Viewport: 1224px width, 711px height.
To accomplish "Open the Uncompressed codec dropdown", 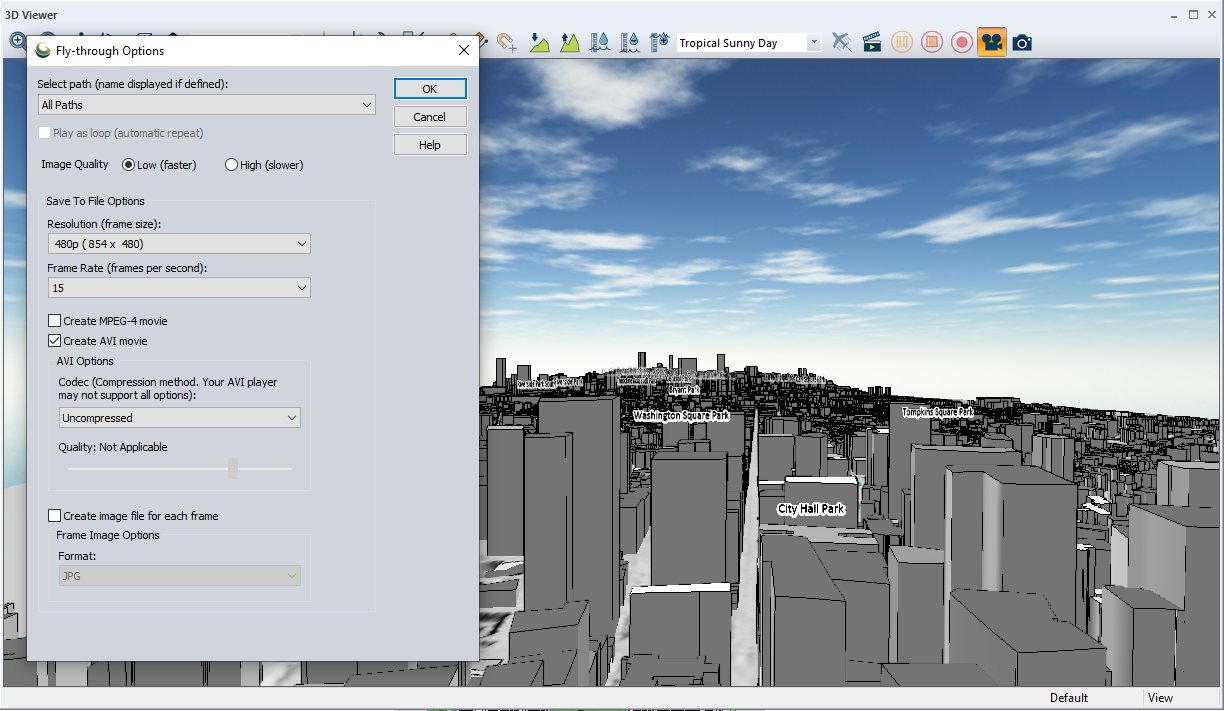I will click(180, 418).
